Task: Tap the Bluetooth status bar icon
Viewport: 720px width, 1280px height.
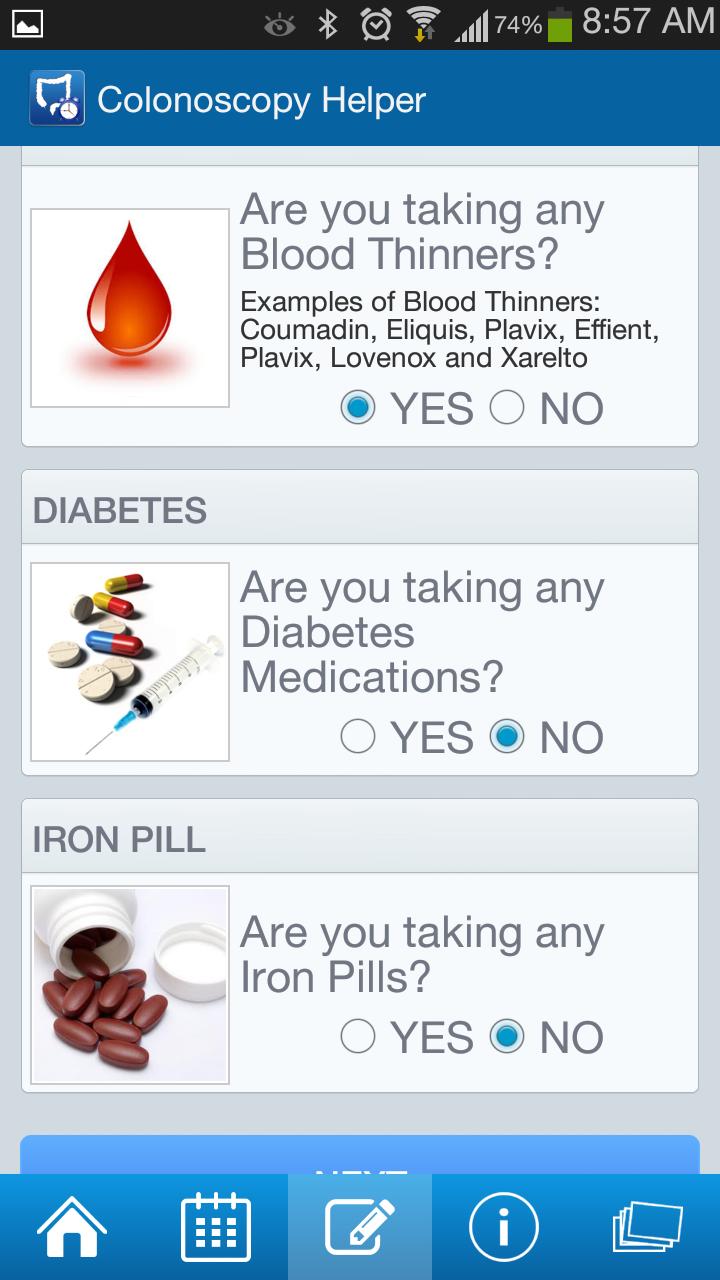Action: point(328,24)
